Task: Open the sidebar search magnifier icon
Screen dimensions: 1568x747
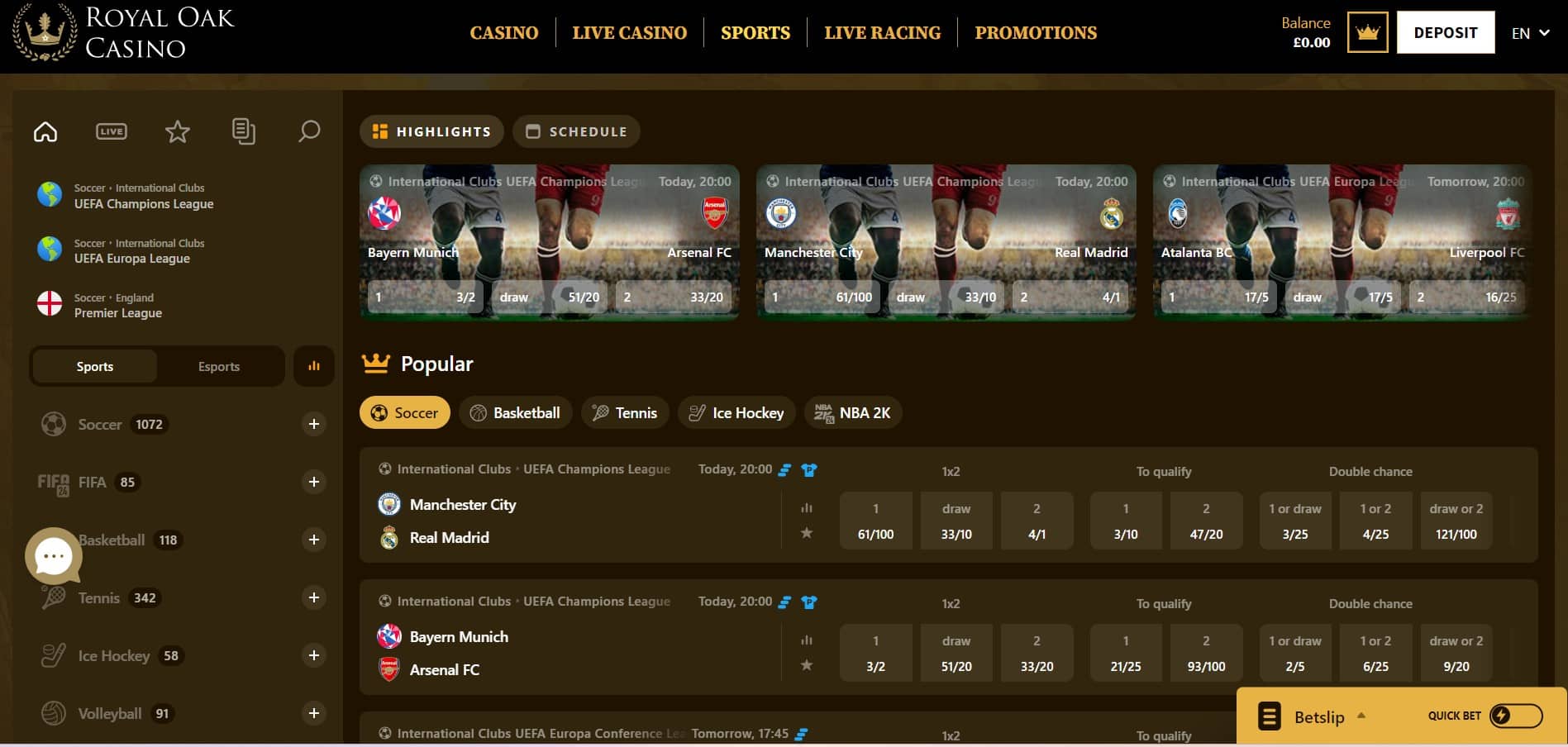Action: (309, 131)
